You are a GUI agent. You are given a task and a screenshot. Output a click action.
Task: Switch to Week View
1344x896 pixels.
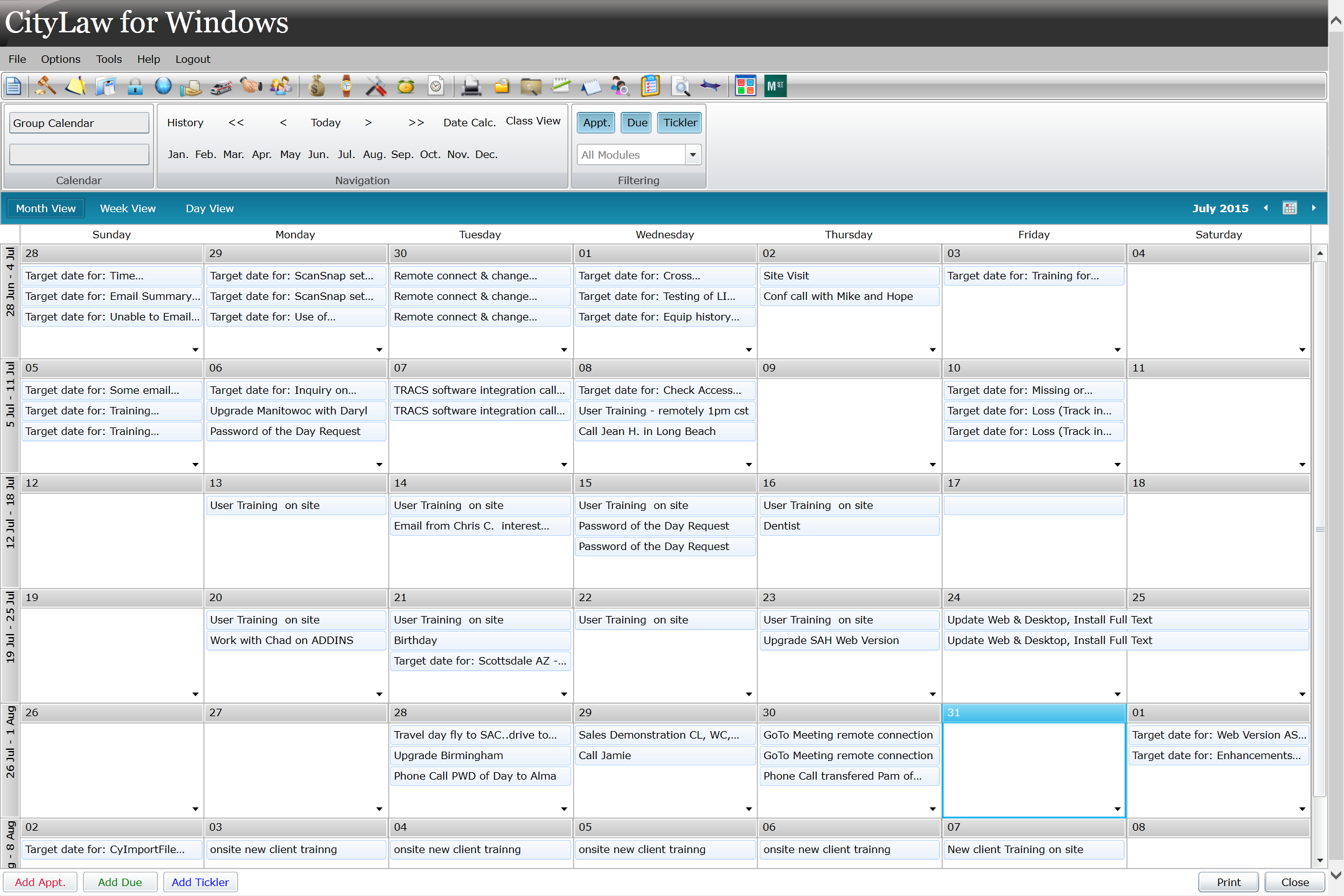tap(128, 208)
